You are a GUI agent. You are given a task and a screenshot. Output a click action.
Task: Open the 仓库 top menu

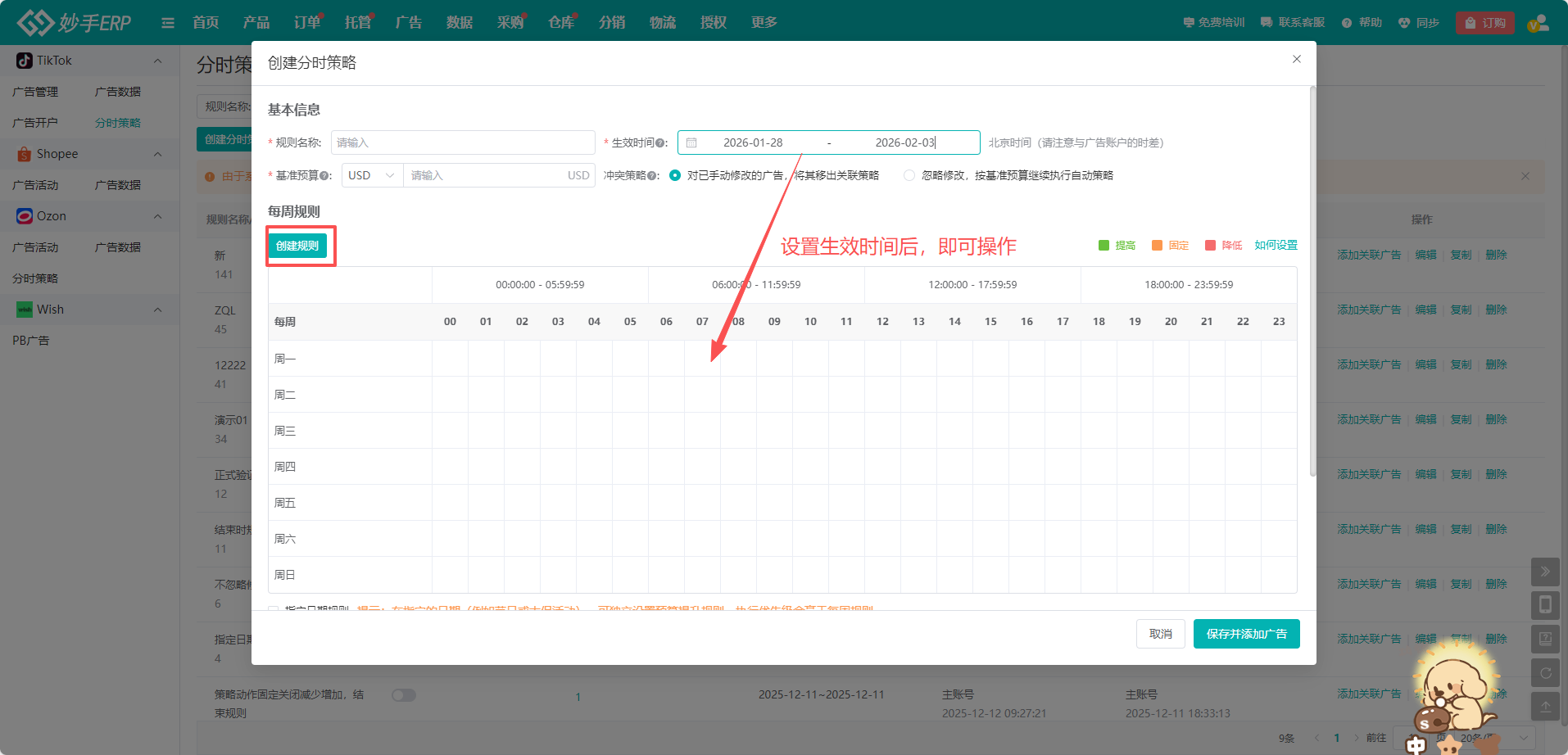click(x=561, y=23)
